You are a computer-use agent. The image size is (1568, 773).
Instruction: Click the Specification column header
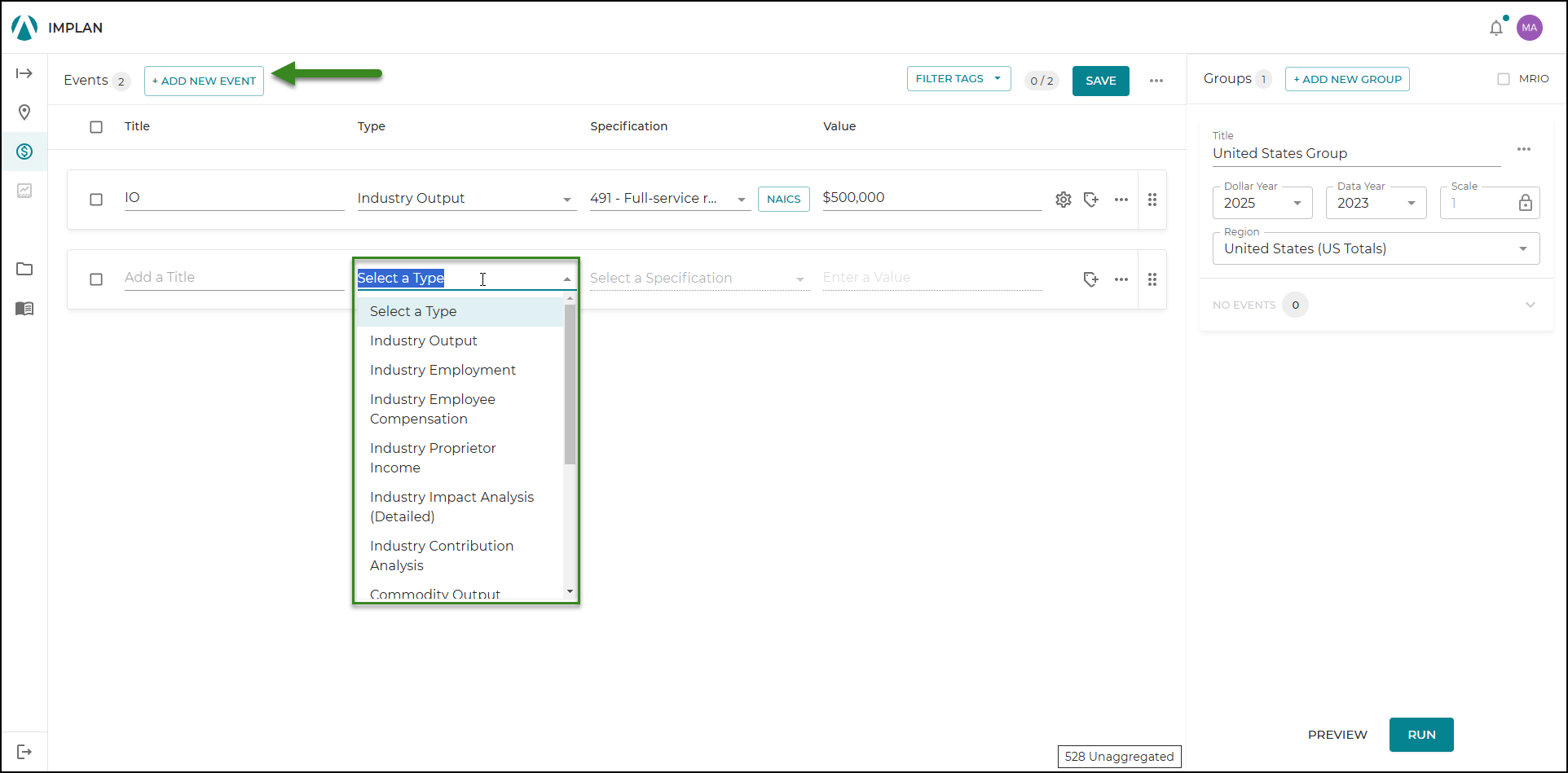point(628,126)
